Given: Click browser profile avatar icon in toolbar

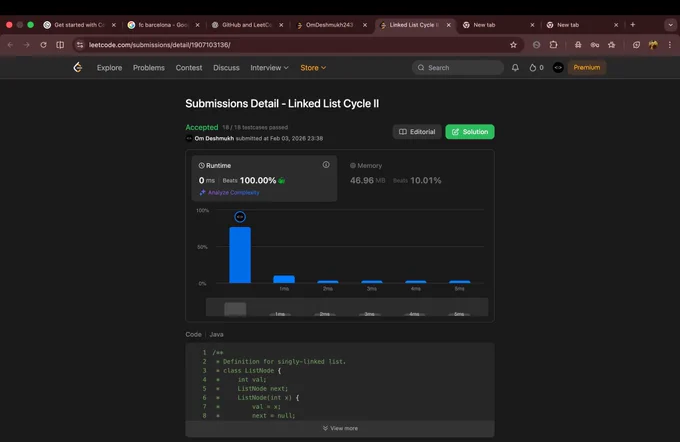Looking at the screenshot, I should pyautogui.click(x=653, y=45).
